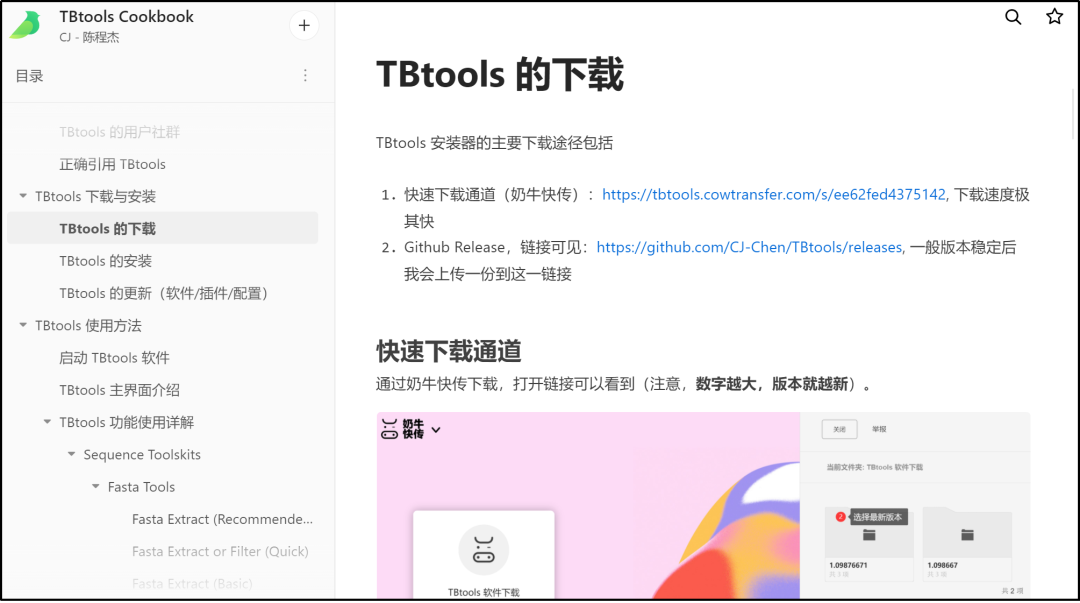Bookmark the page using the star icon
The image size is (1080, 603).
pos(1054,17)
